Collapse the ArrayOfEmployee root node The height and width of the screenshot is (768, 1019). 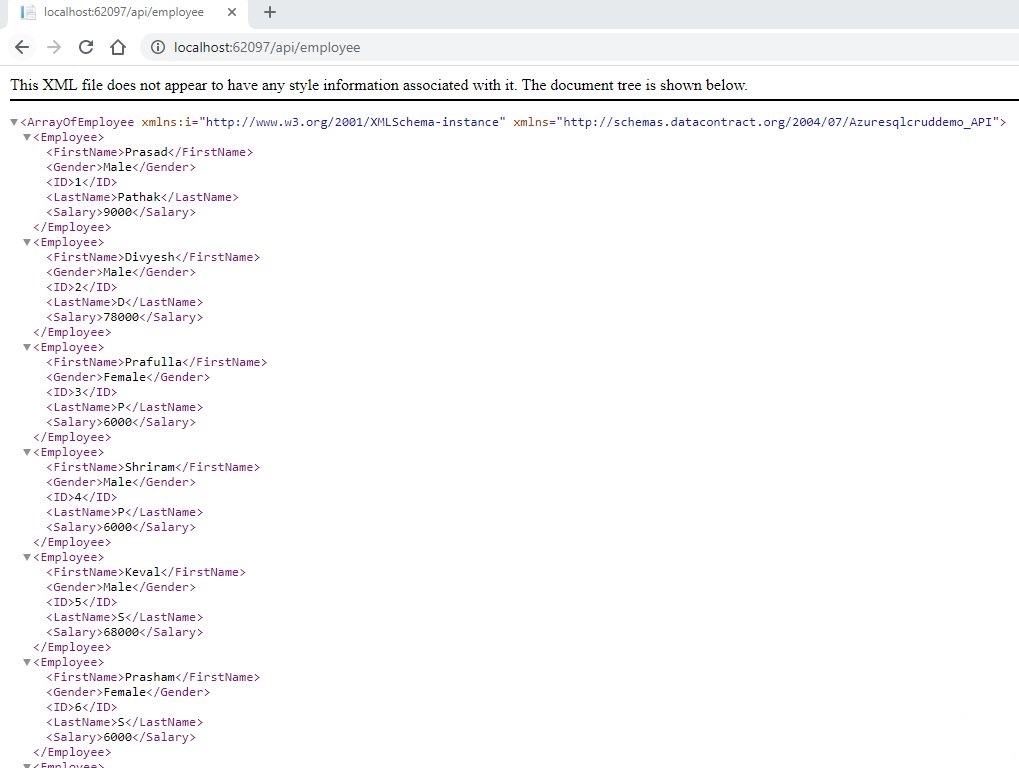(x=14, y=121)
